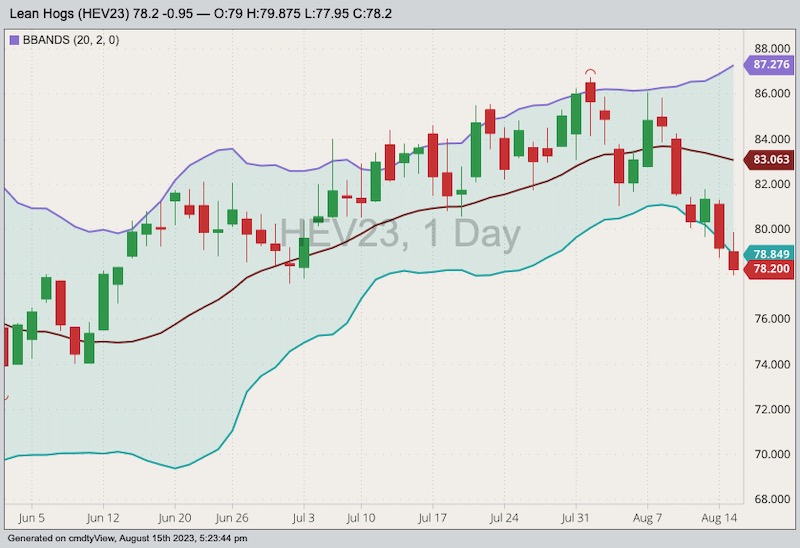The image size is (800, 548).
Task: Click the 86.000 price axis label
Action: (x=772, y=93)
